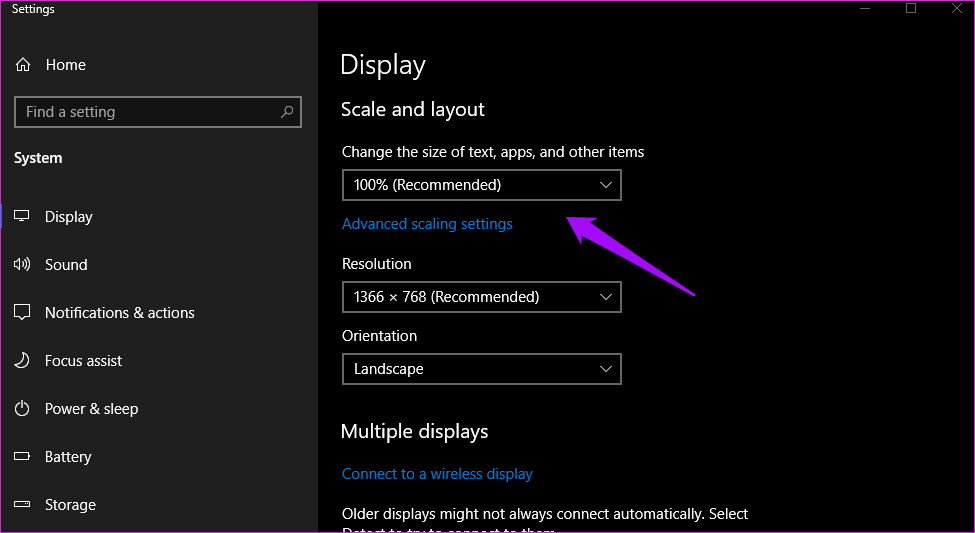This screenshot has width=975, height=533.
Task: Open the Landscape orientation dropdown
Action: [482, 369]
